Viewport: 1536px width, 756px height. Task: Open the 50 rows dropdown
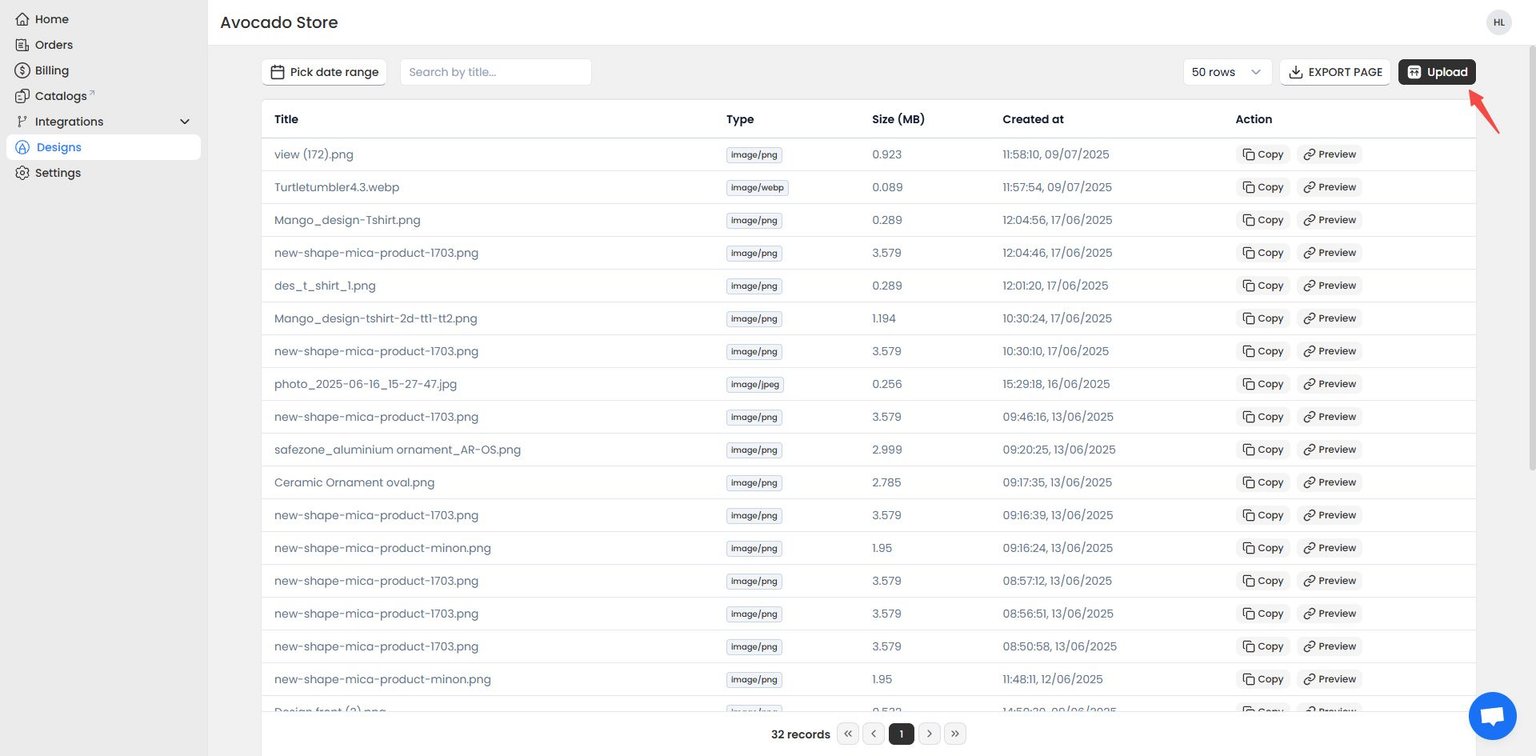click(1227, 72)
